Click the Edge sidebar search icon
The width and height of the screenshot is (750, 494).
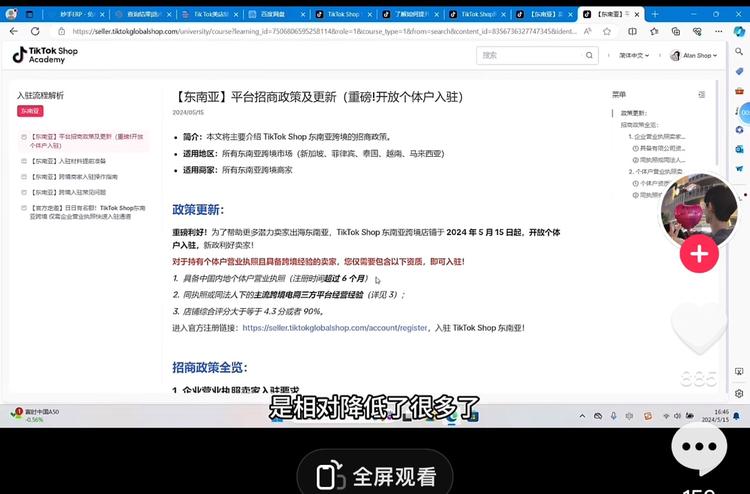[739, 51]
